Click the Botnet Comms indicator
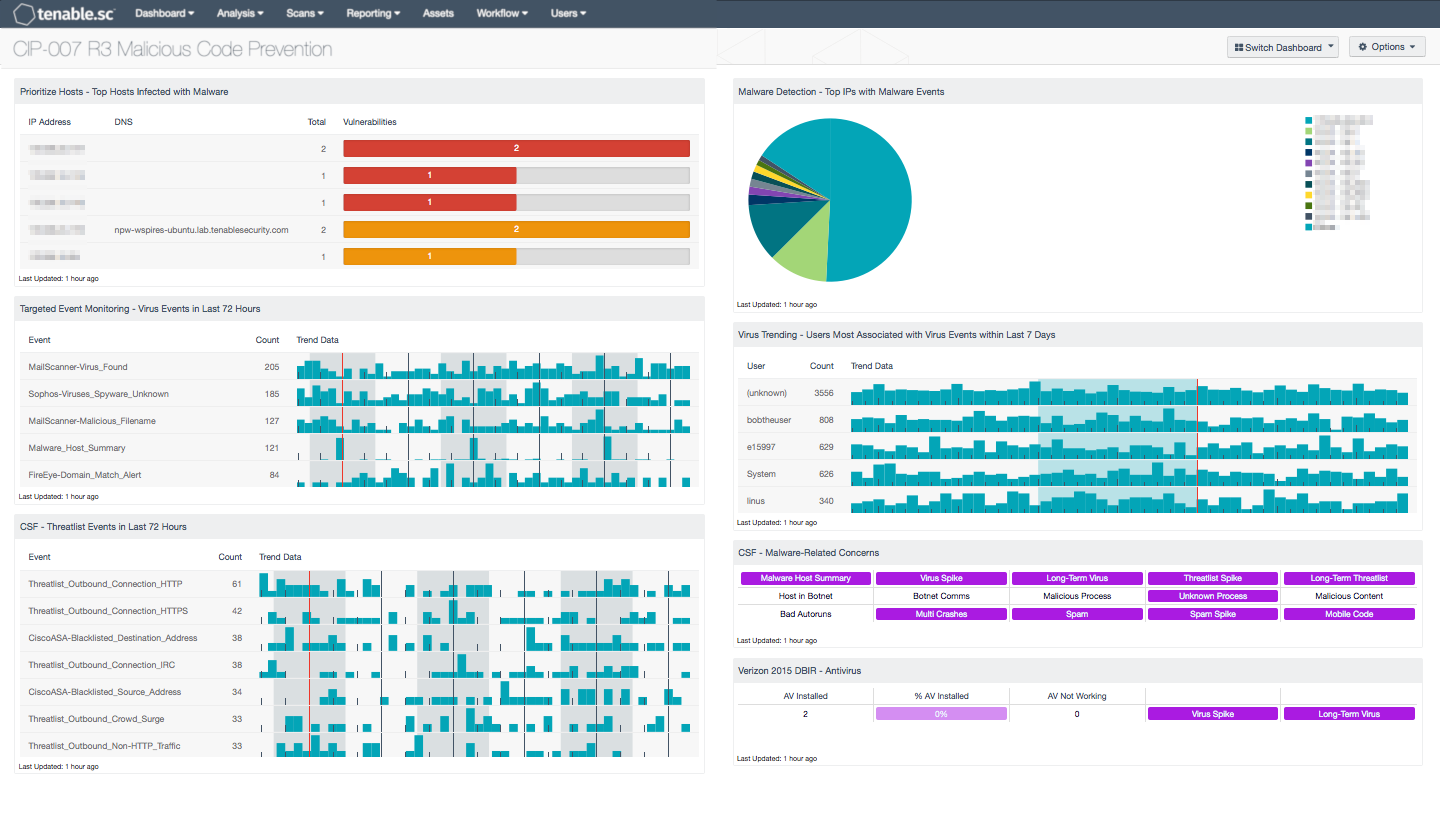This screenshot has height=820, width=1440. point(941,596)
